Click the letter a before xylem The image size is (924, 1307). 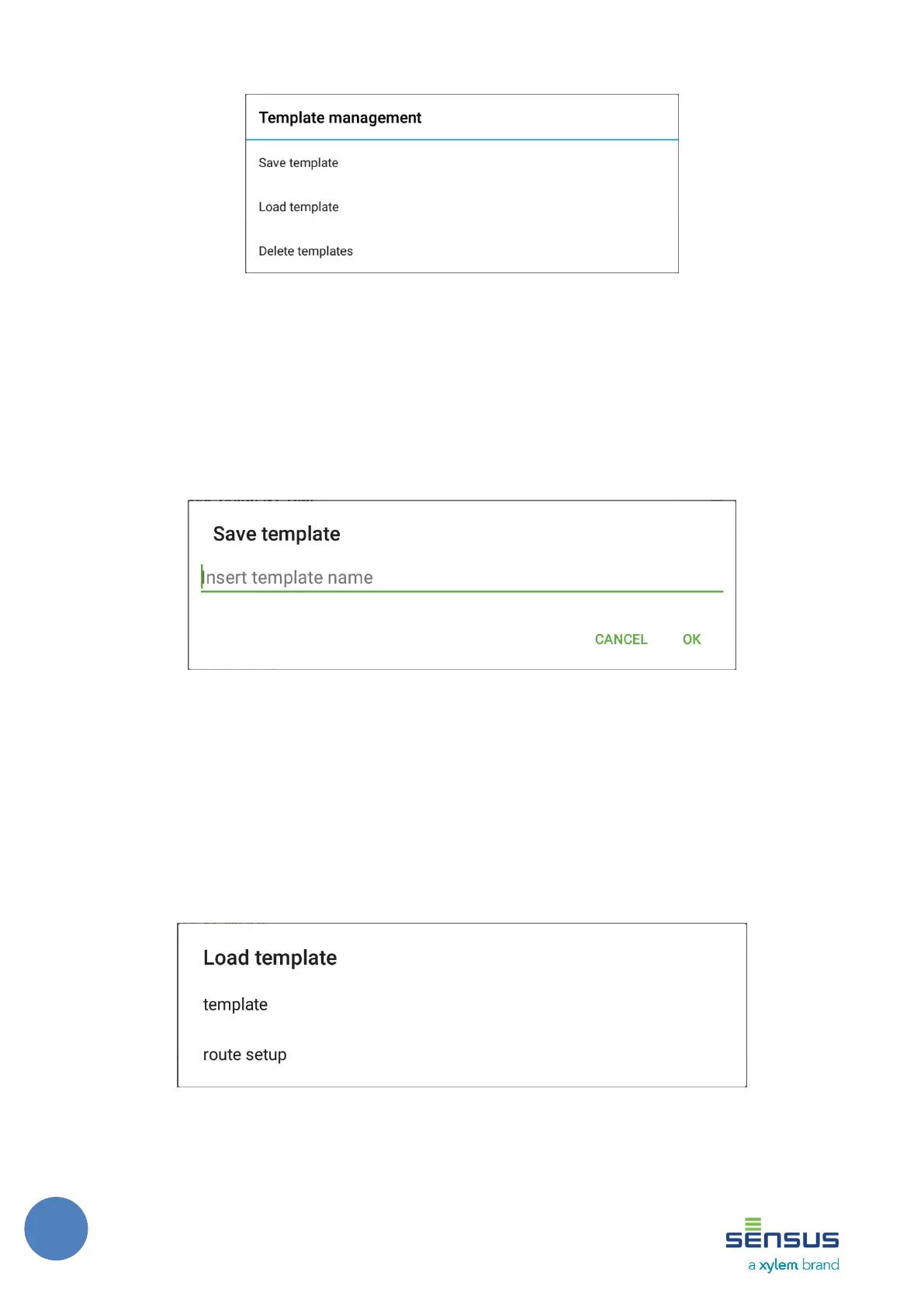click(752, 1265)
